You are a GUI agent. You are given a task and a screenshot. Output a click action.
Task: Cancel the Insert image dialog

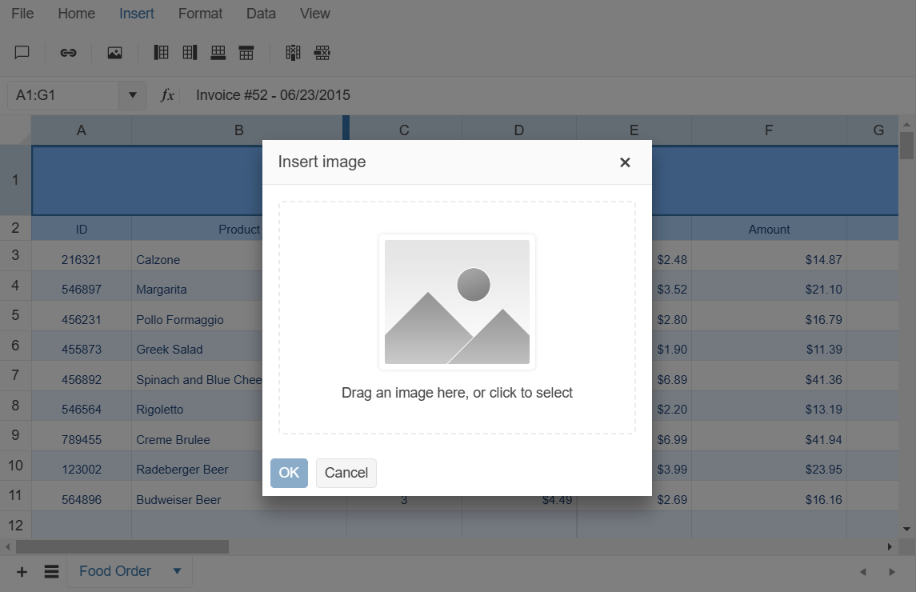pos(346,473)
